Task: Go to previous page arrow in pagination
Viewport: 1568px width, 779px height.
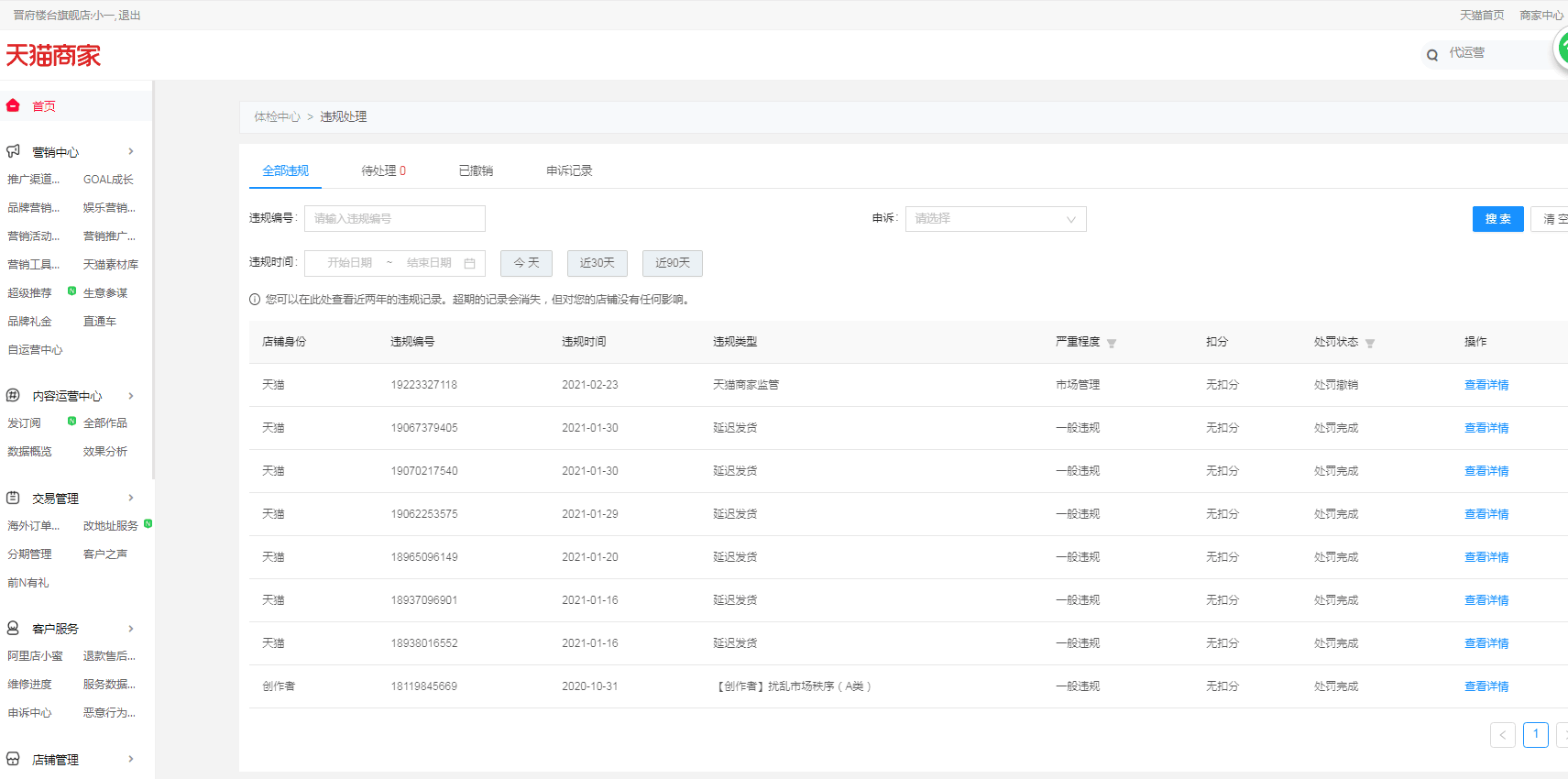Action: (x=1502, y=735)
